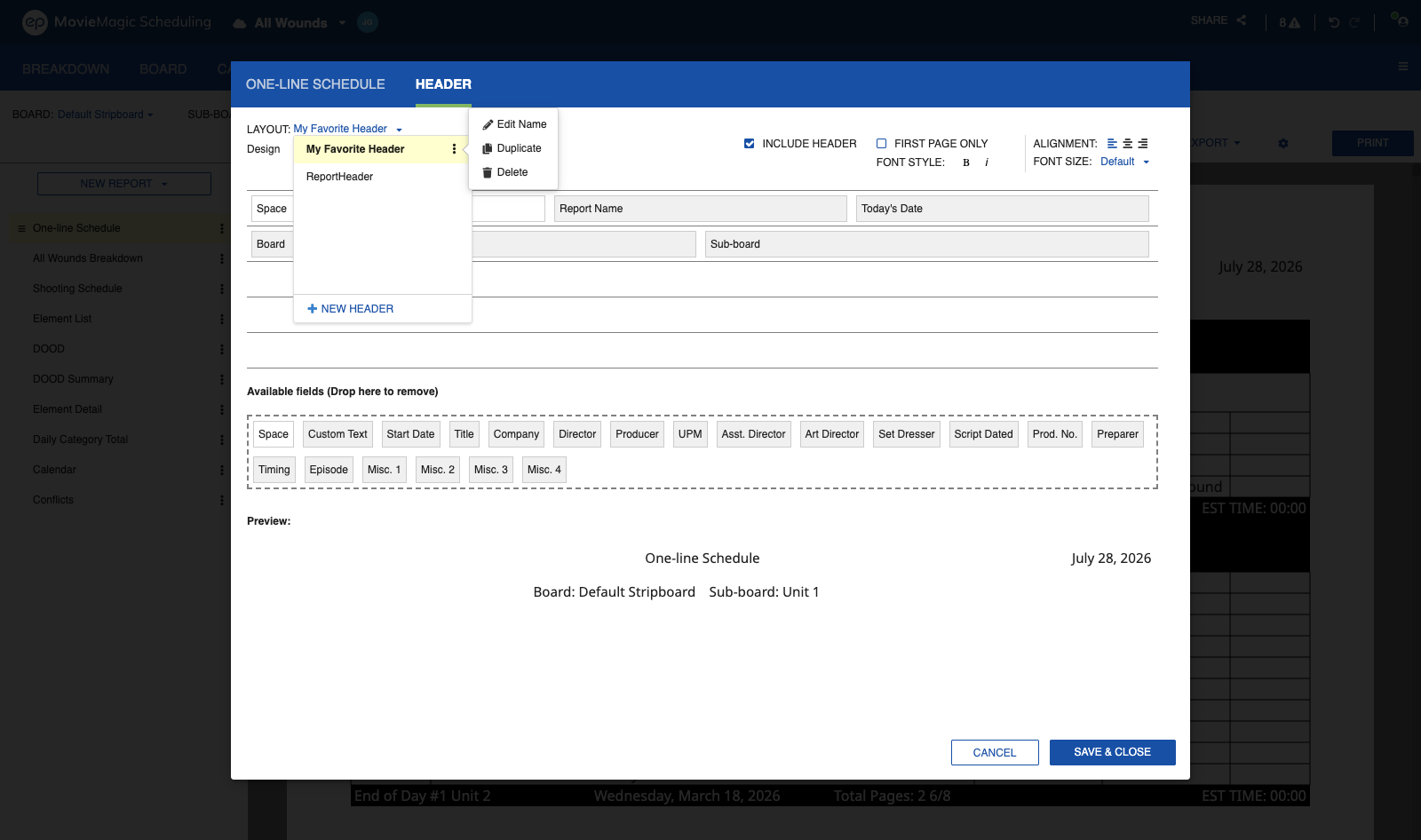
Task: Toggle bold font style
Action: 966,162
